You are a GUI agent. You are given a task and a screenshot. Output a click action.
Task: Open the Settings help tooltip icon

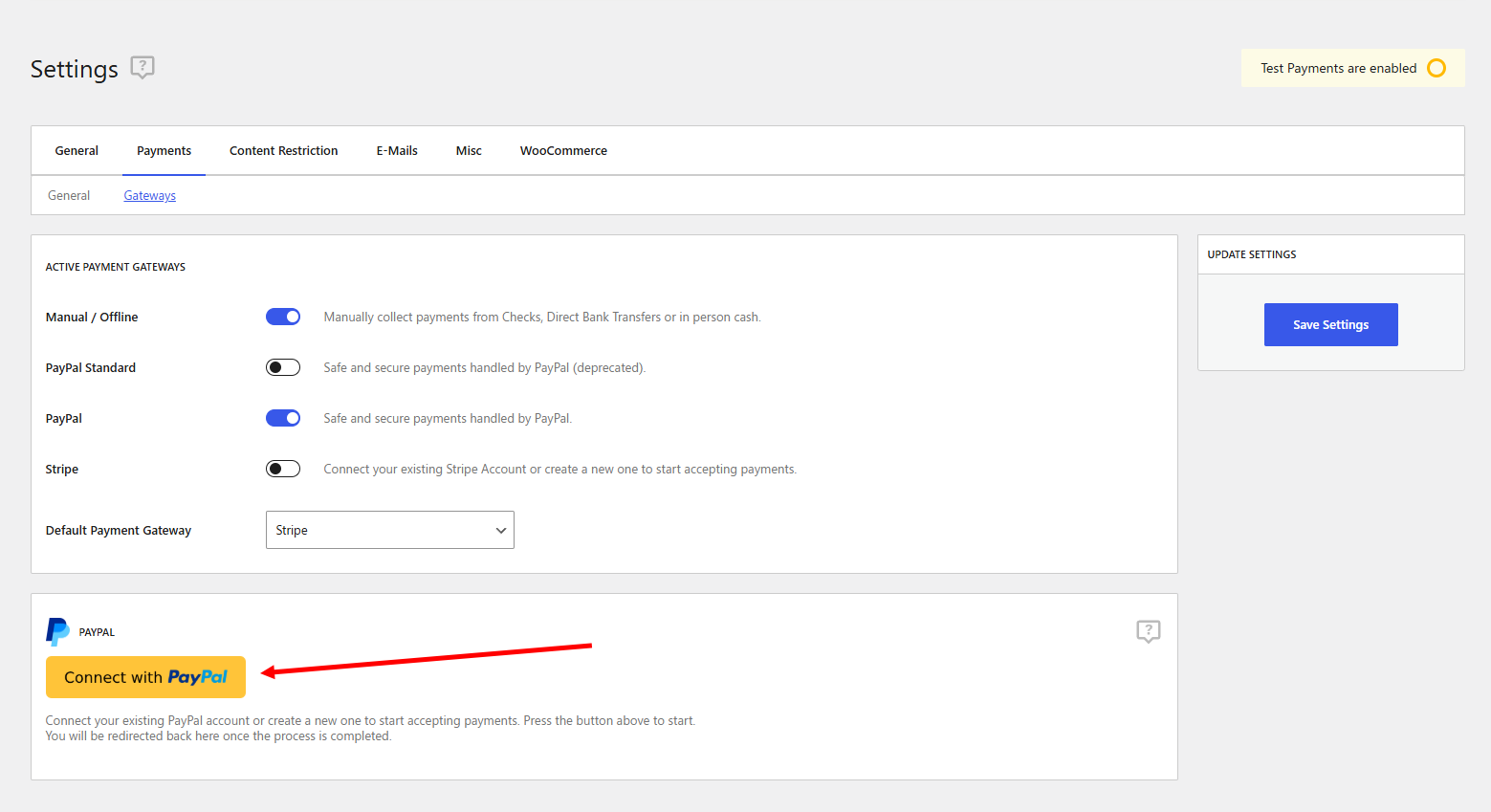142,67
